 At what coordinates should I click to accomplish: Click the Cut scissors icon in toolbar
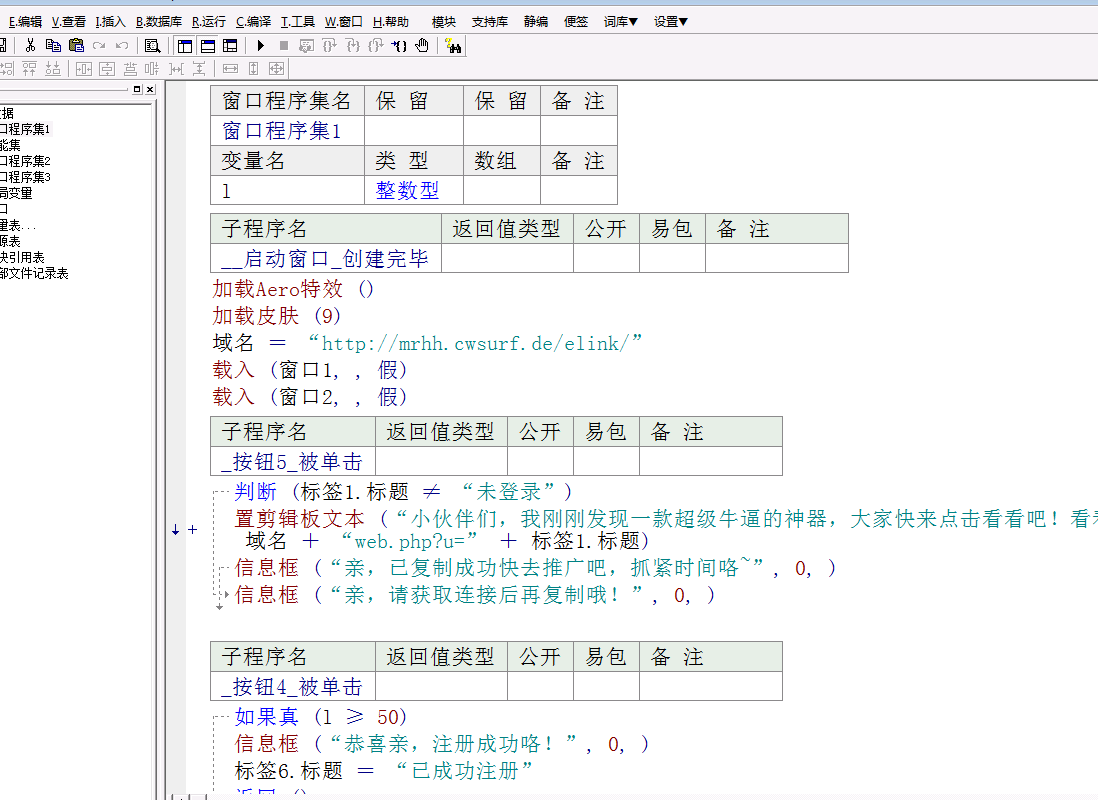pyautogui.click(x=31, y=45)
